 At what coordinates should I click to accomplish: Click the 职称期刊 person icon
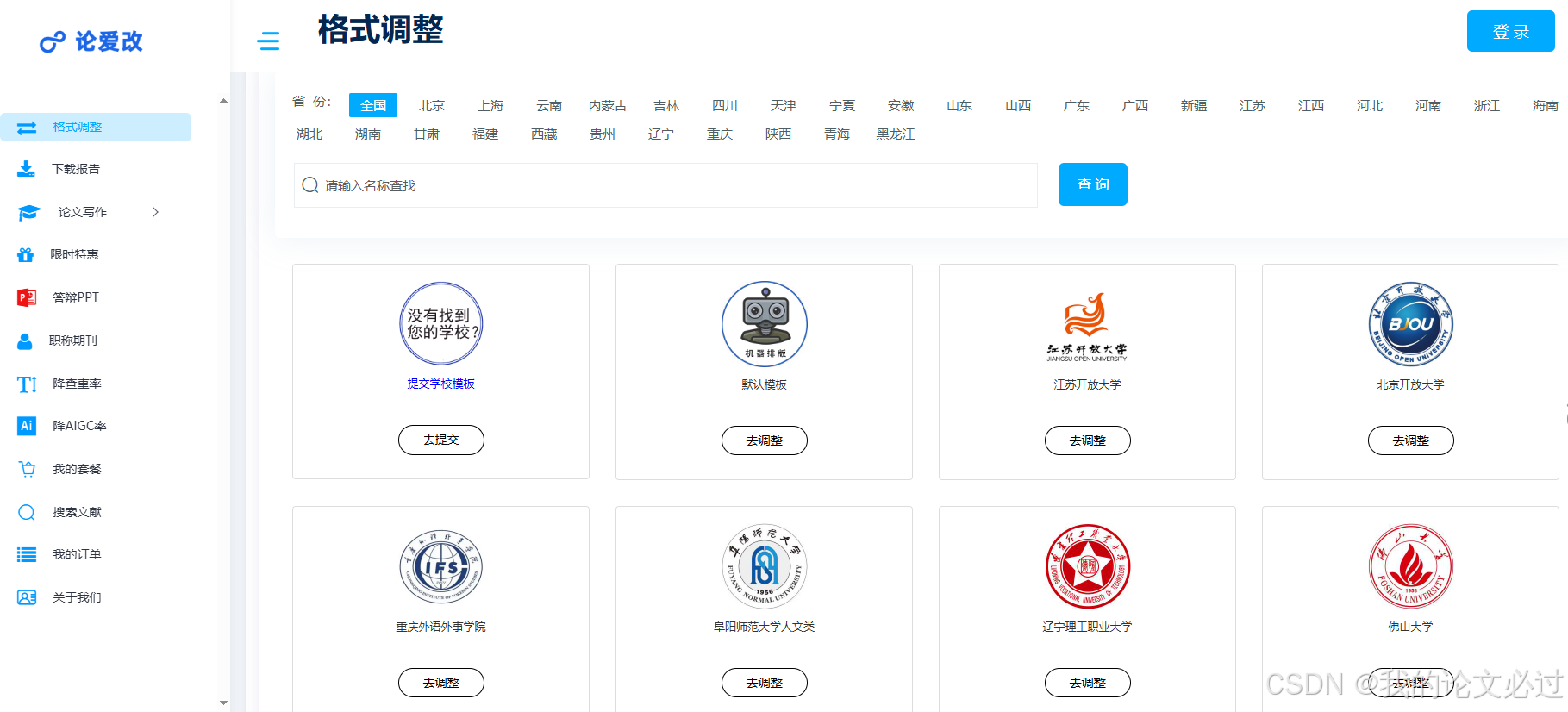pos(25,340)
